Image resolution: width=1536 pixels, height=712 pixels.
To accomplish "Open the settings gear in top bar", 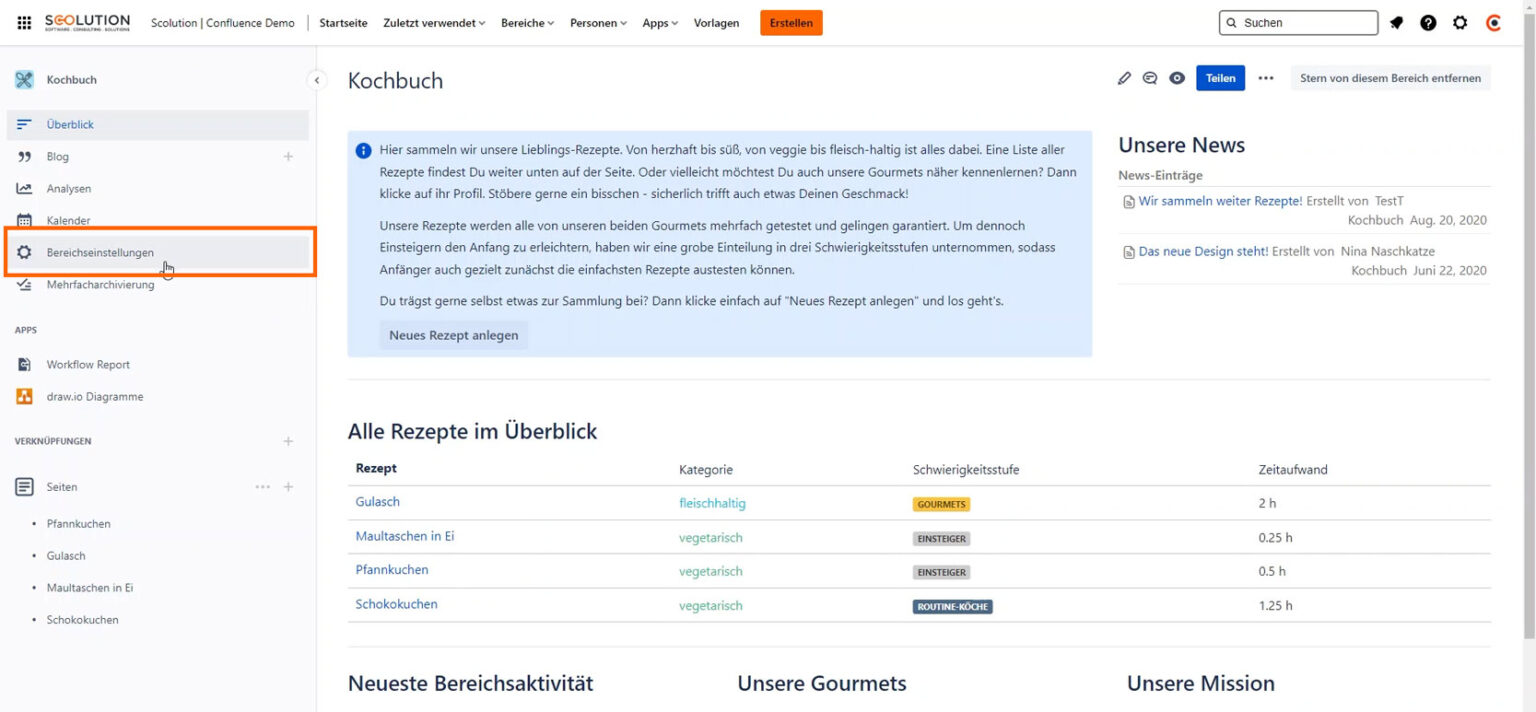I will pos(1460,23).
